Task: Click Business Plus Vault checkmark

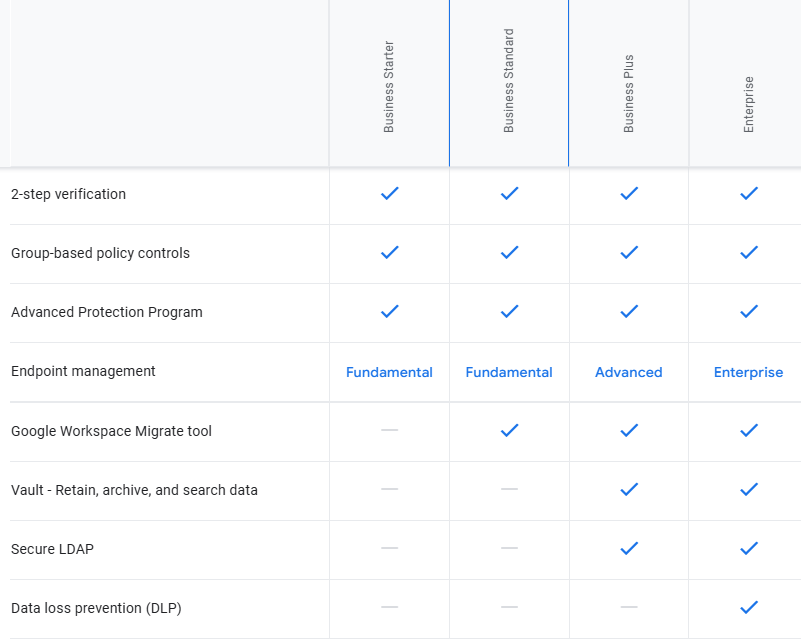Action: point(629,490)
